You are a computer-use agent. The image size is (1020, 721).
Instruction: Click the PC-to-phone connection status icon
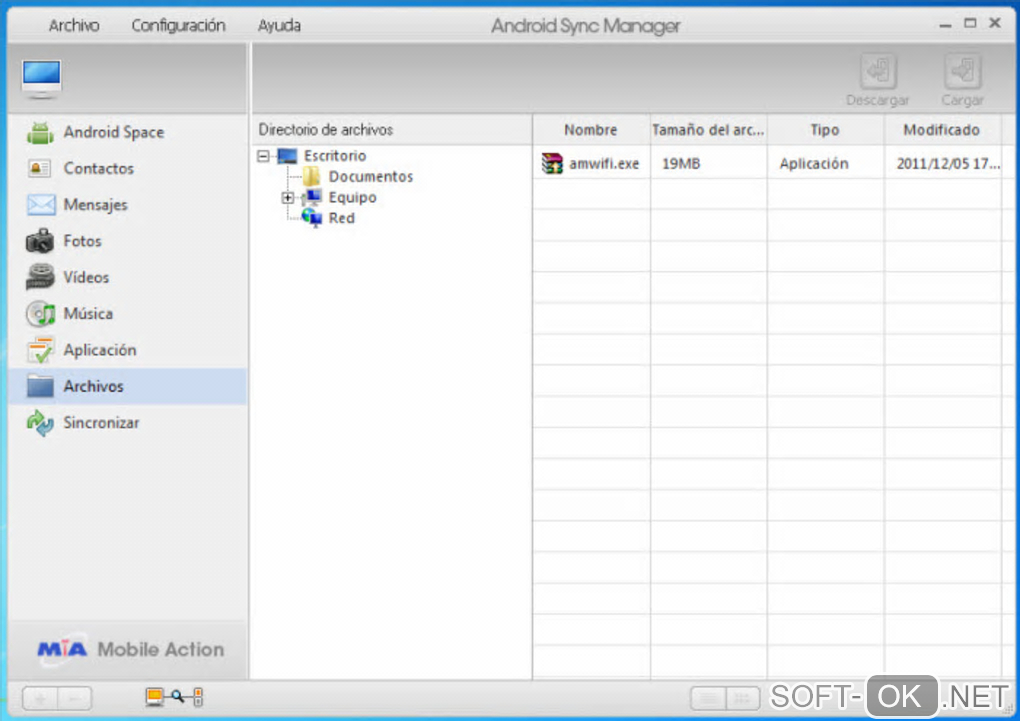click(x=174, y=698)
